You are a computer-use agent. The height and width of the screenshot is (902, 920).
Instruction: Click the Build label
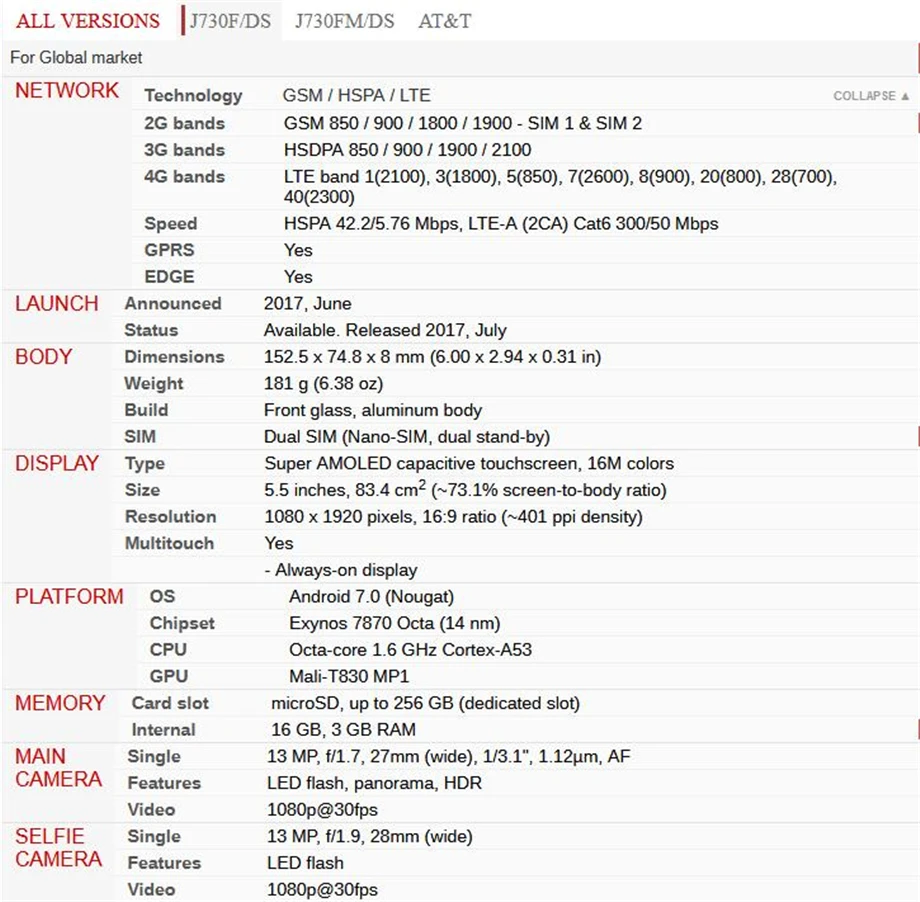point(146,410)
